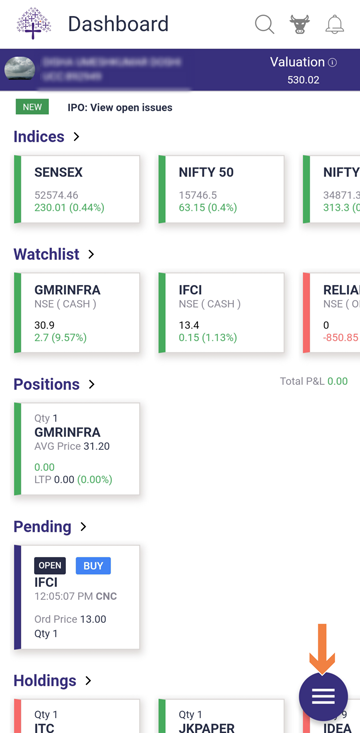The image size is (360, 733).
Task: Expand the Watchlist section chevron
Action: (91, 254)
